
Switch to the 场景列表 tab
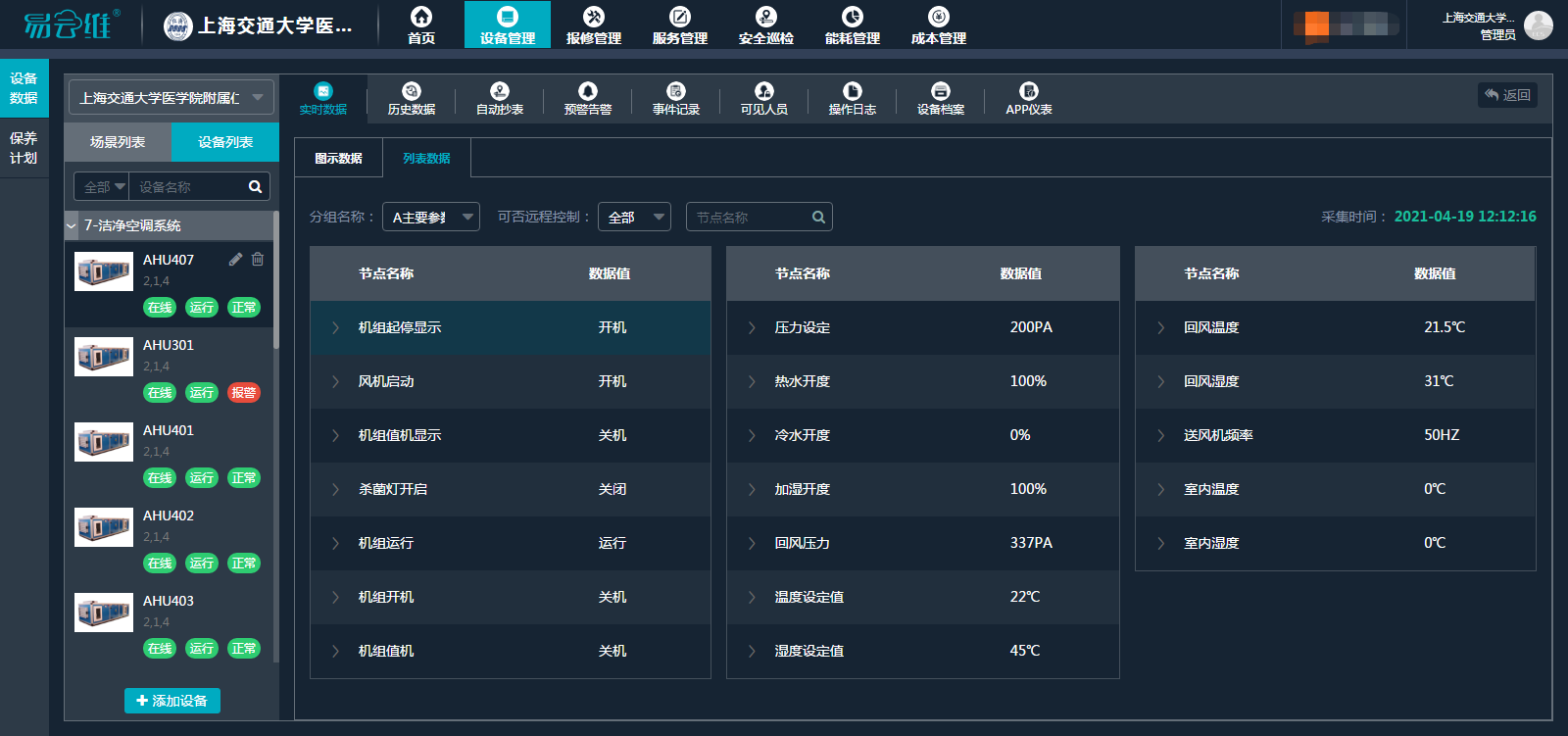click(118, 142)
